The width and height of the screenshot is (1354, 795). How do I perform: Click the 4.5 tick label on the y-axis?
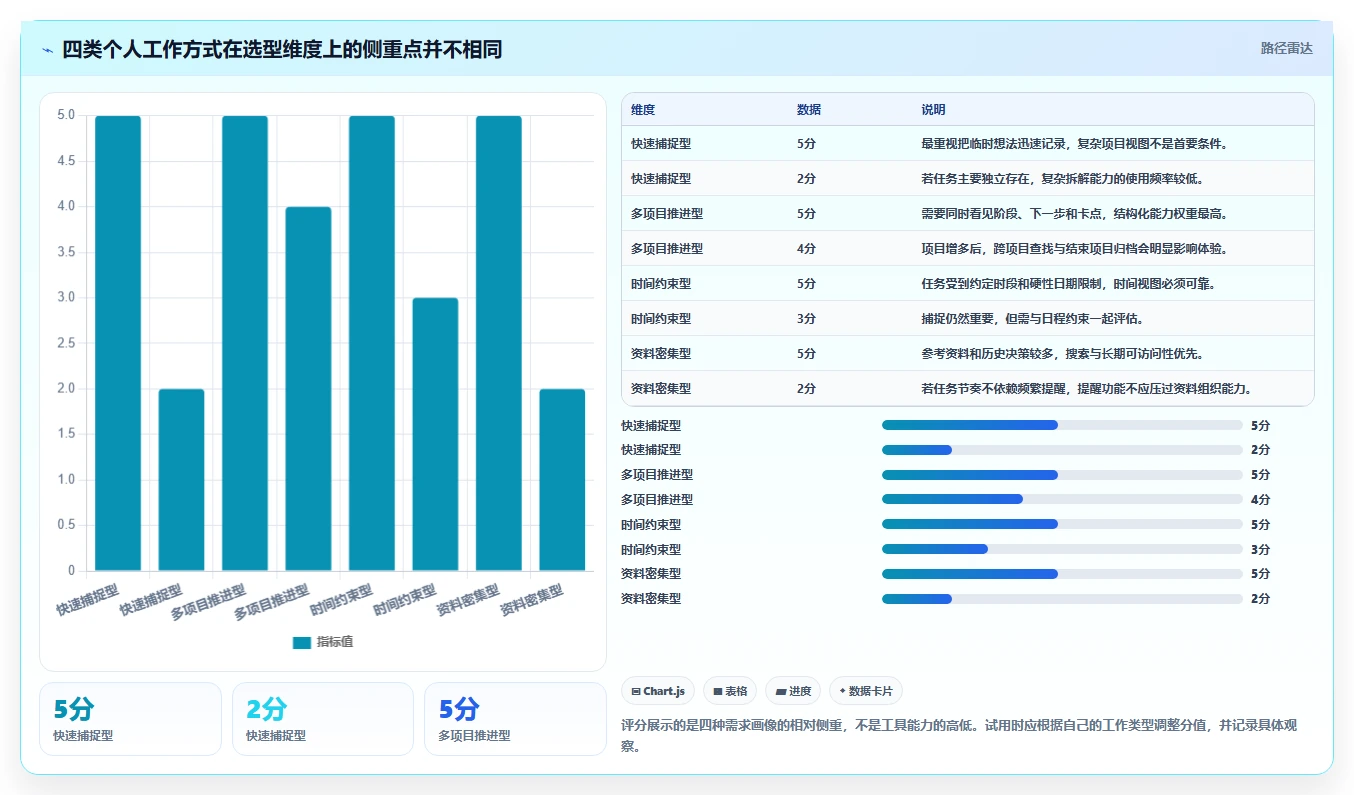[65, 161]
